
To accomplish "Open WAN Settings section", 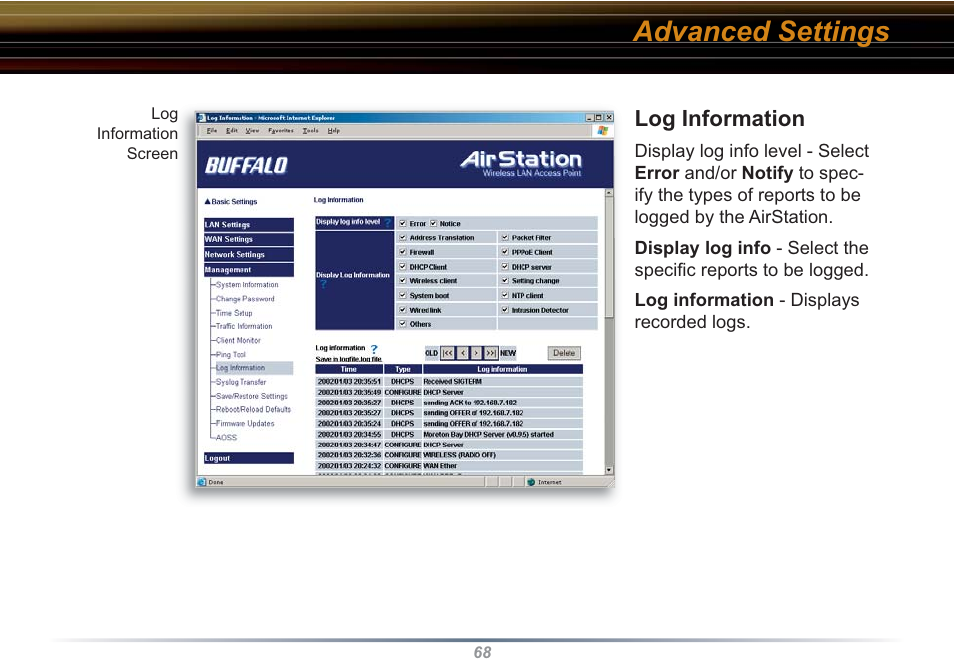I will [x=248, y=239].
